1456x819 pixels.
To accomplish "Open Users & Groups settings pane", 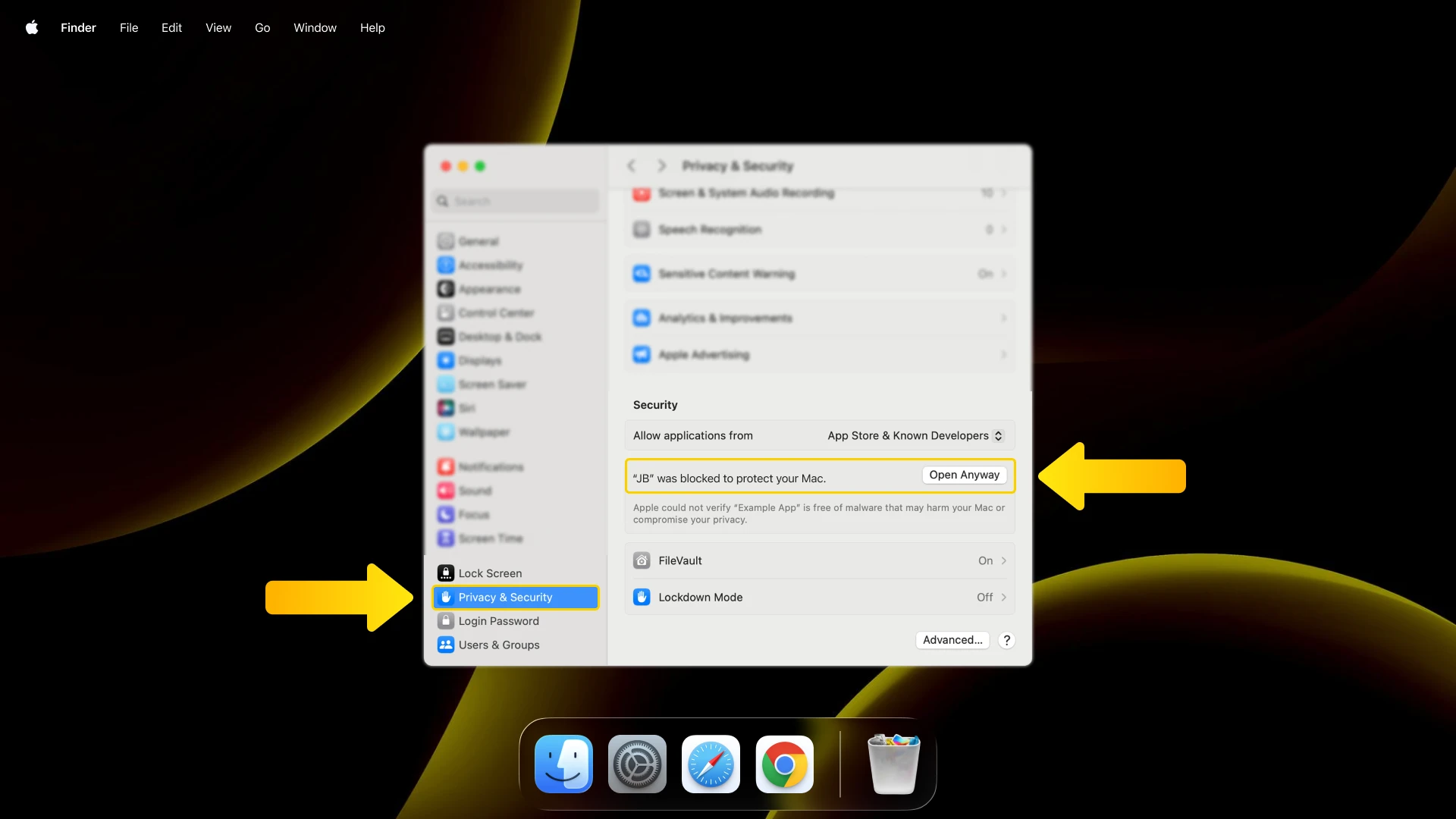I will (498, 645).
